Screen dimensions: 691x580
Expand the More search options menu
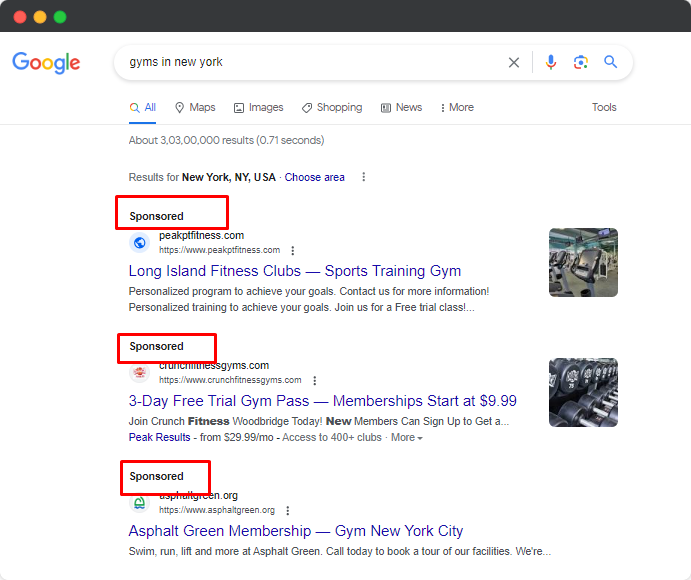(457, 108)
